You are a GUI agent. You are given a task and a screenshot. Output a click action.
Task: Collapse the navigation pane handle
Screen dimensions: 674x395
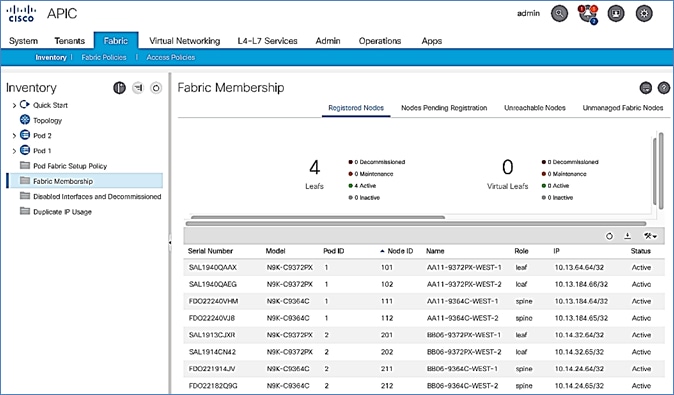(x=170, y=243)
